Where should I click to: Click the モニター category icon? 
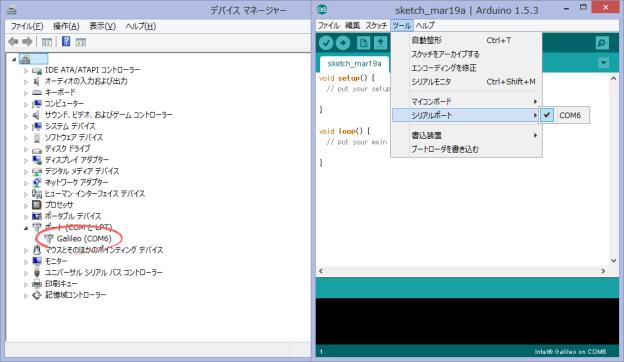point(37,261)
